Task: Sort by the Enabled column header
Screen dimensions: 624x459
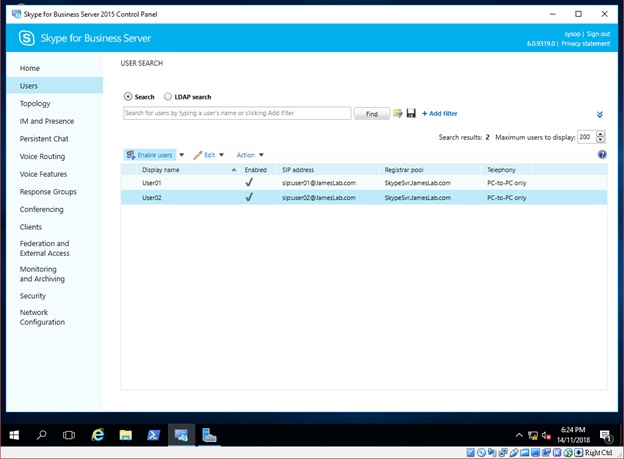Action: point(255,170)
